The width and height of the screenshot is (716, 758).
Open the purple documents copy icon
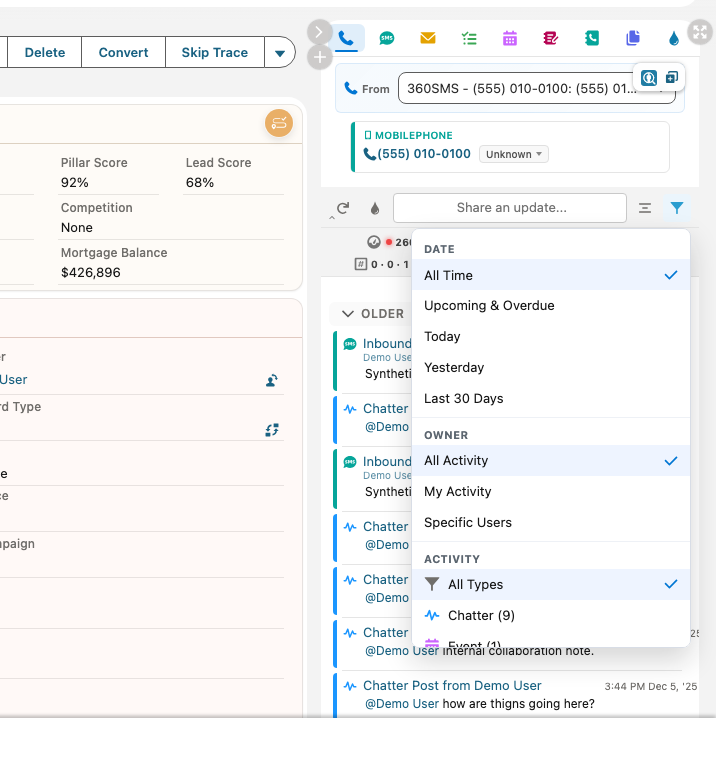[x=633, y=38]
